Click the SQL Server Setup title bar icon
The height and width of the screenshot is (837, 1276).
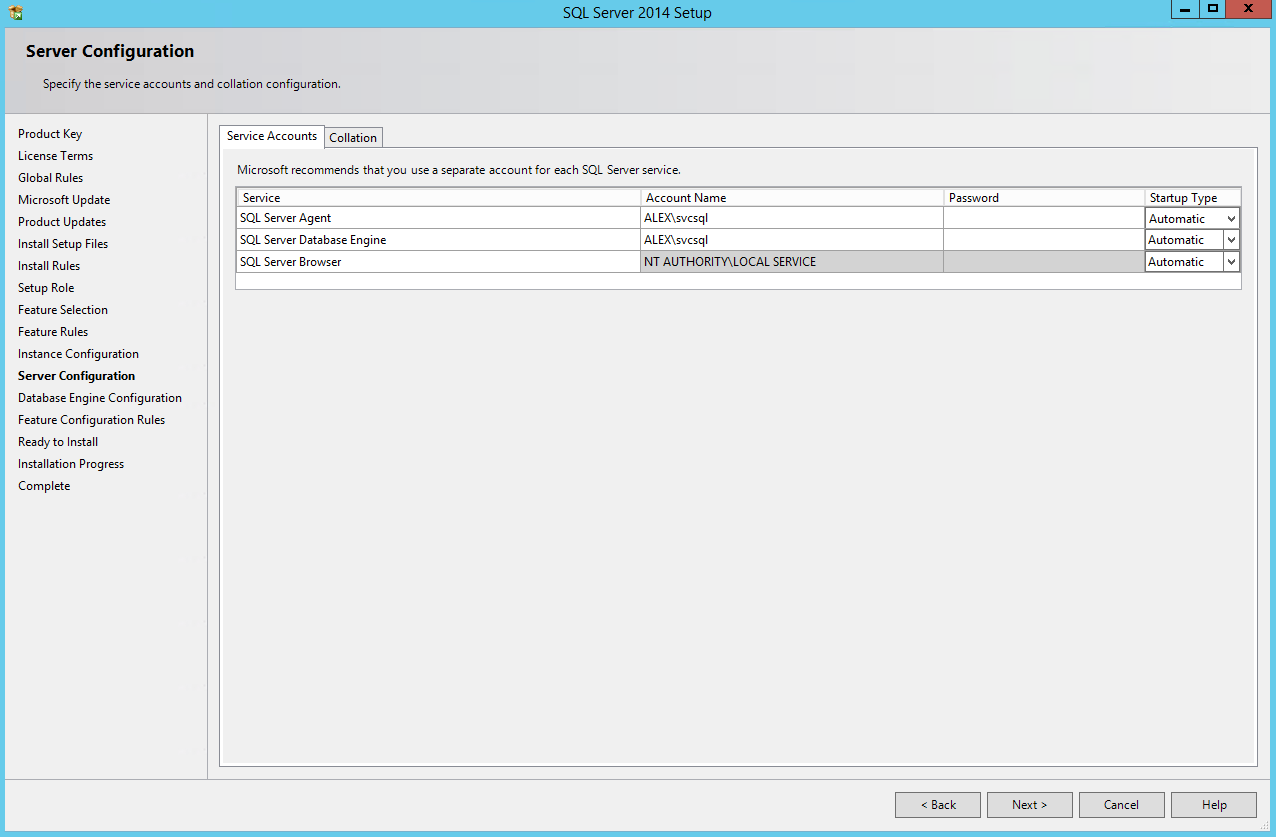coord(13,11)
